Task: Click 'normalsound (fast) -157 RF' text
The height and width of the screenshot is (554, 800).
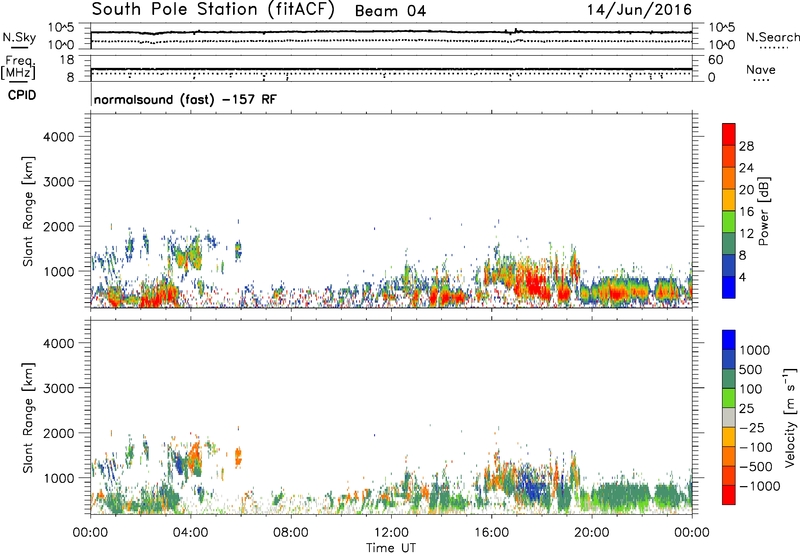Action: click(x=185, y=99)
